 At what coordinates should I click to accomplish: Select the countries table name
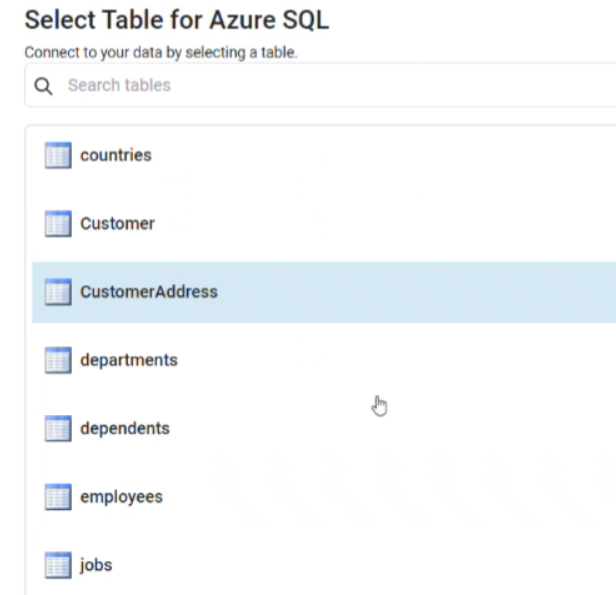pyautogui.click(x=116, y=155)
